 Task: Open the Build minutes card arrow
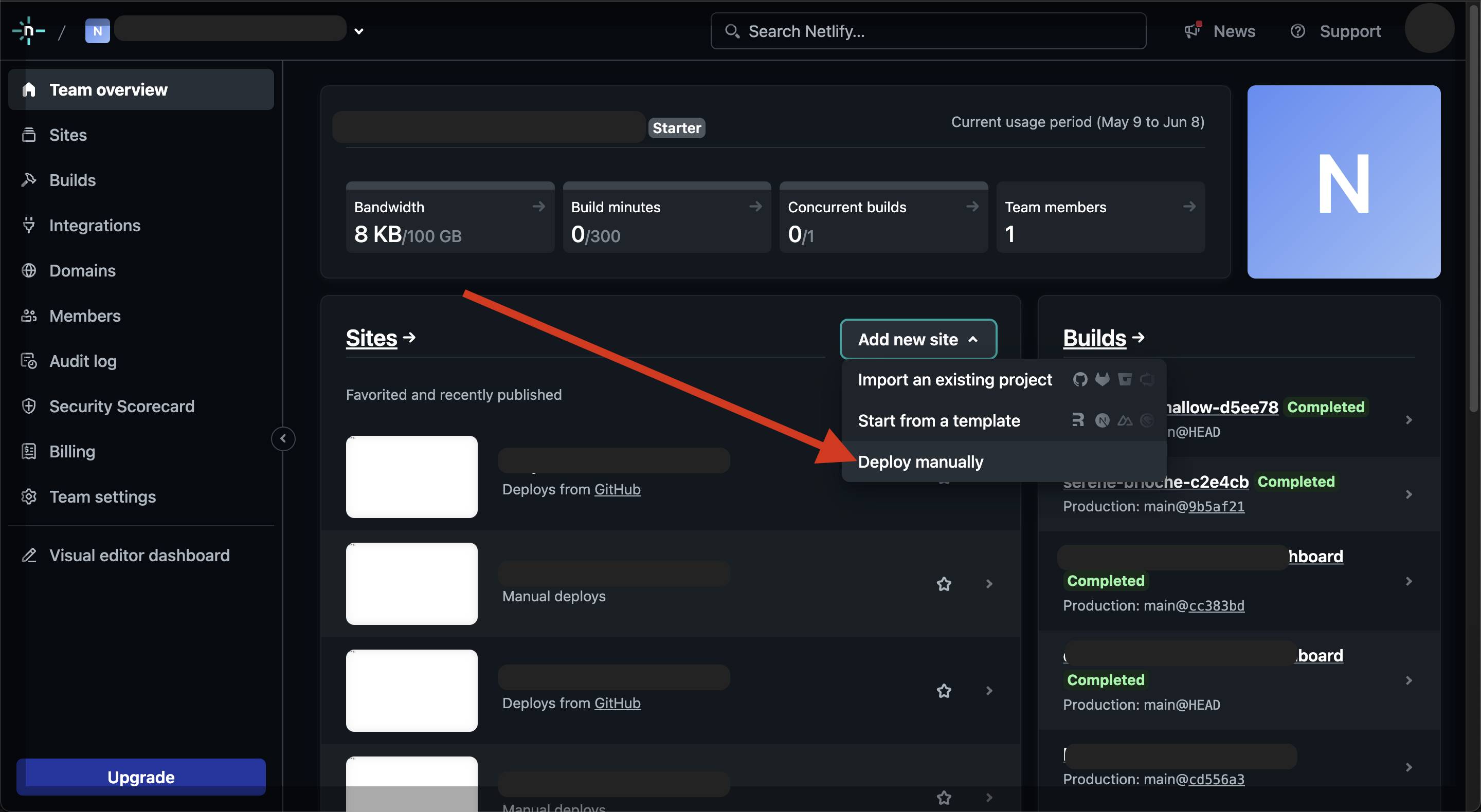(x=755, y=206)
